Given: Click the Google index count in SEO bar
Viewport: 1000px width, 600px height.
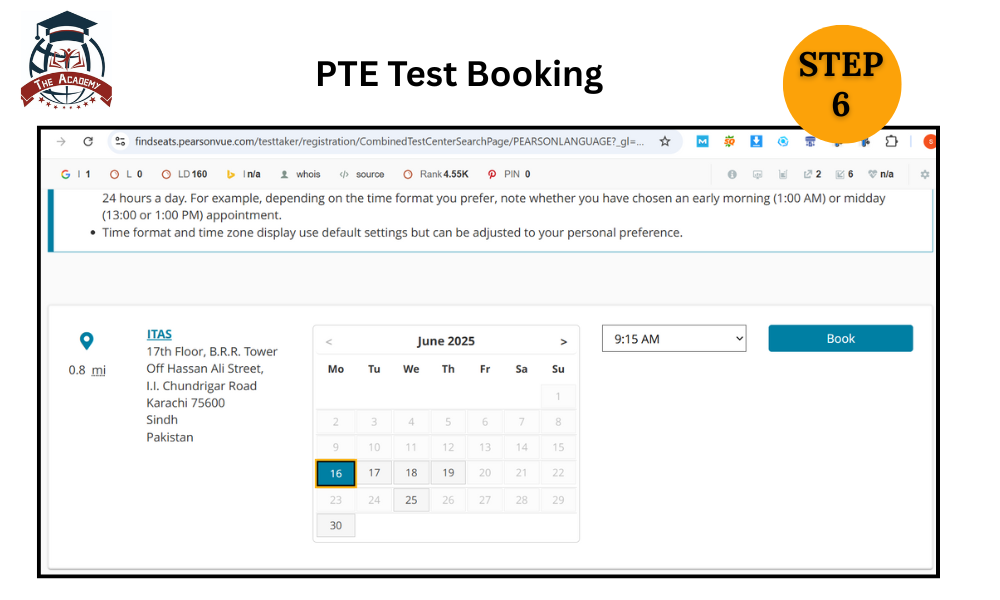Looking at the screenshot, I should 76,174.
